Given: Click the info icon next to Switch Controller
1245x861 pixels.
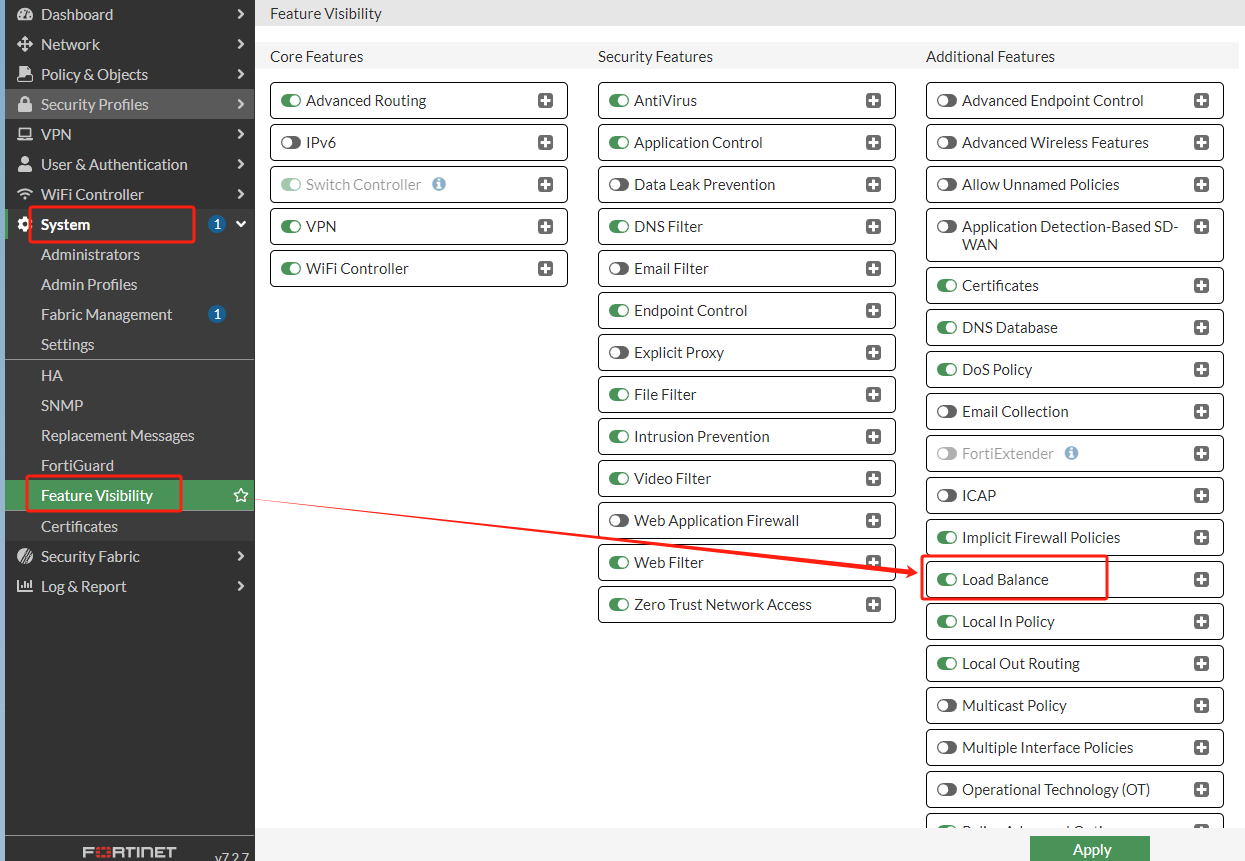Looking at the screenshot, I should [438, 185].
